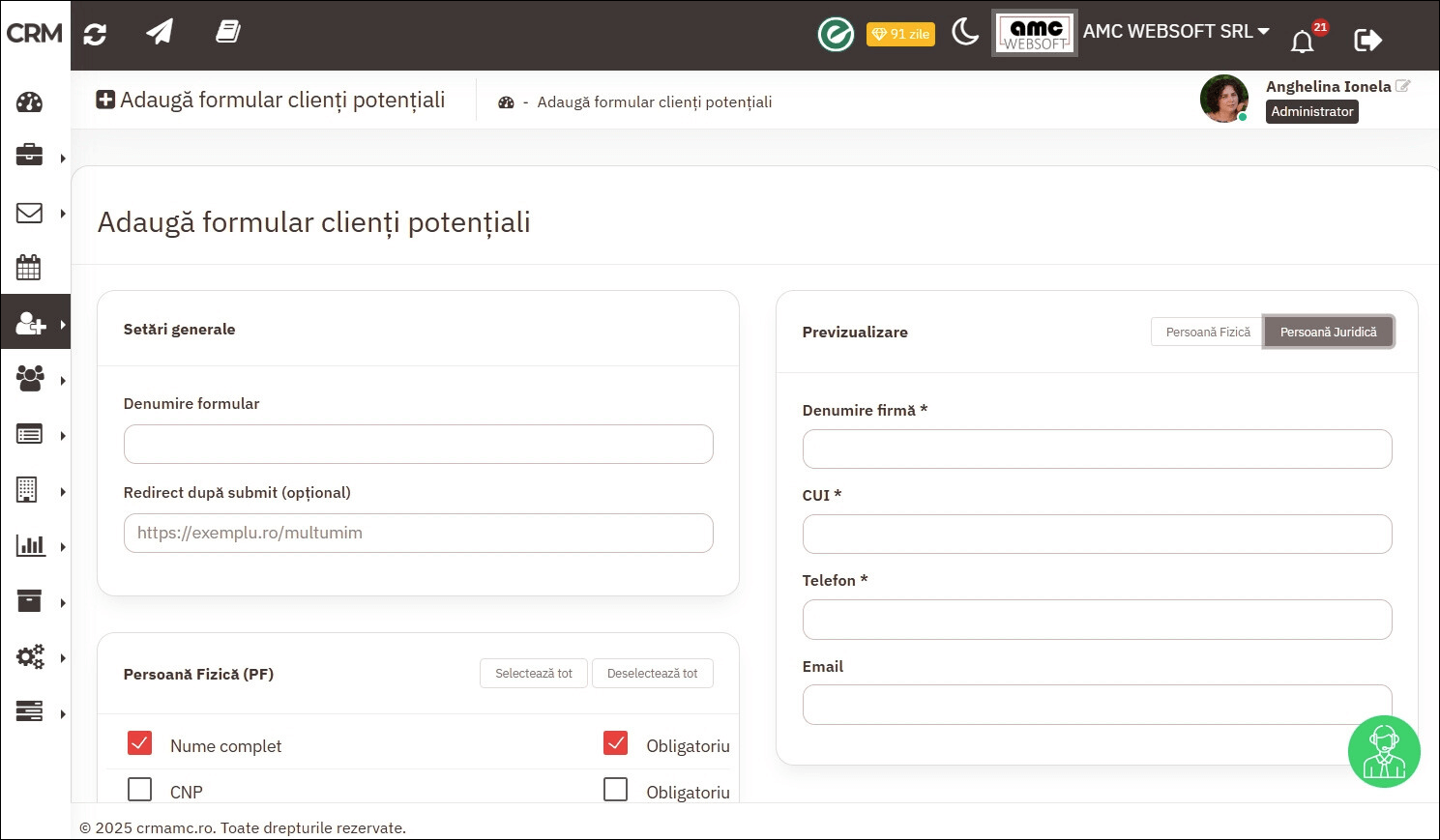Click the paper plane icon

(x=160, y=32)
